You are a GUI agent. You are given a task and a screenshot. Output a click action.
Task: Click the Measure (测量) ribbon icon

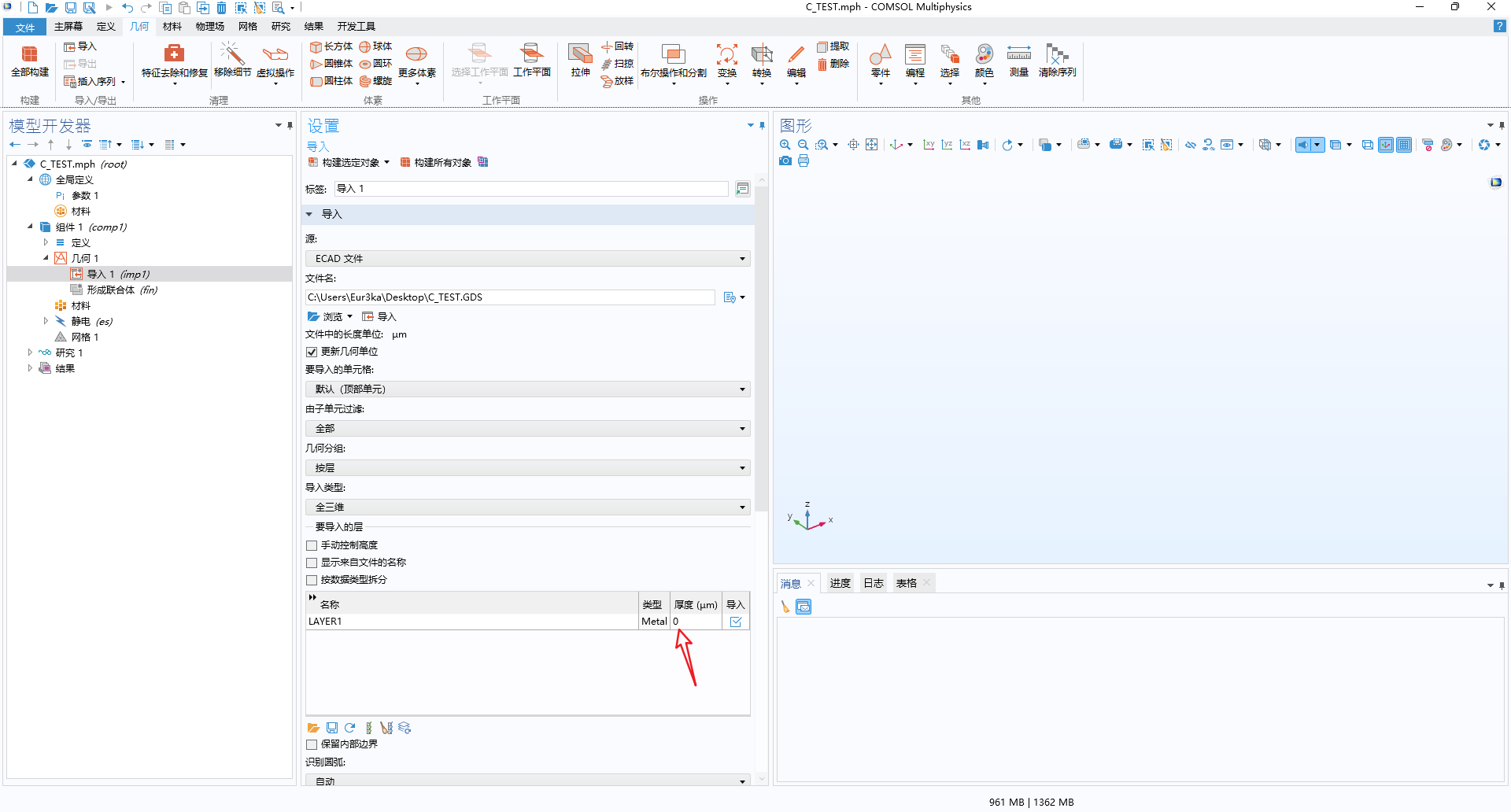[x=1019, y=61]
